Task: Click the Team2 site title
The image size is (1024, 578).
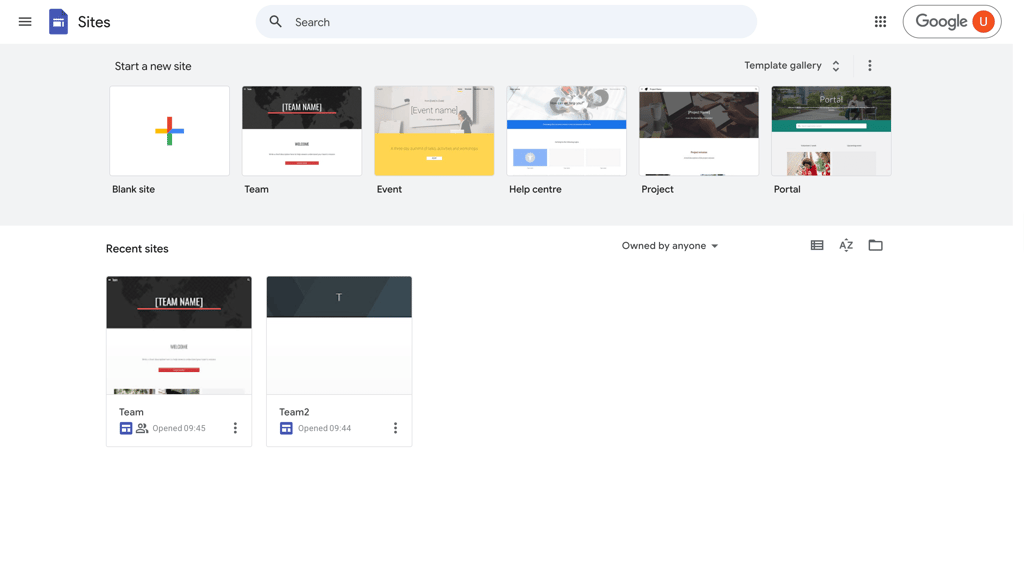Action: (294, 411)
